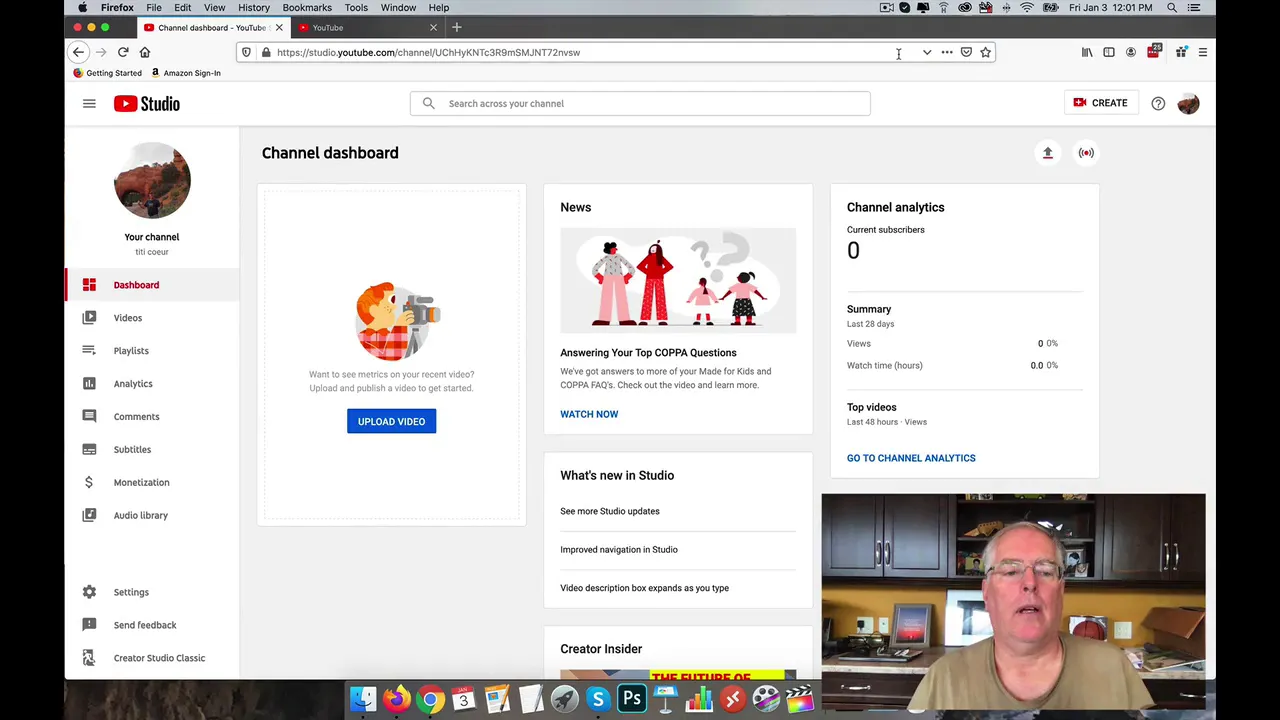Click the Creator Insider card title
1280x720 pixels.
[x=601, y=649]
